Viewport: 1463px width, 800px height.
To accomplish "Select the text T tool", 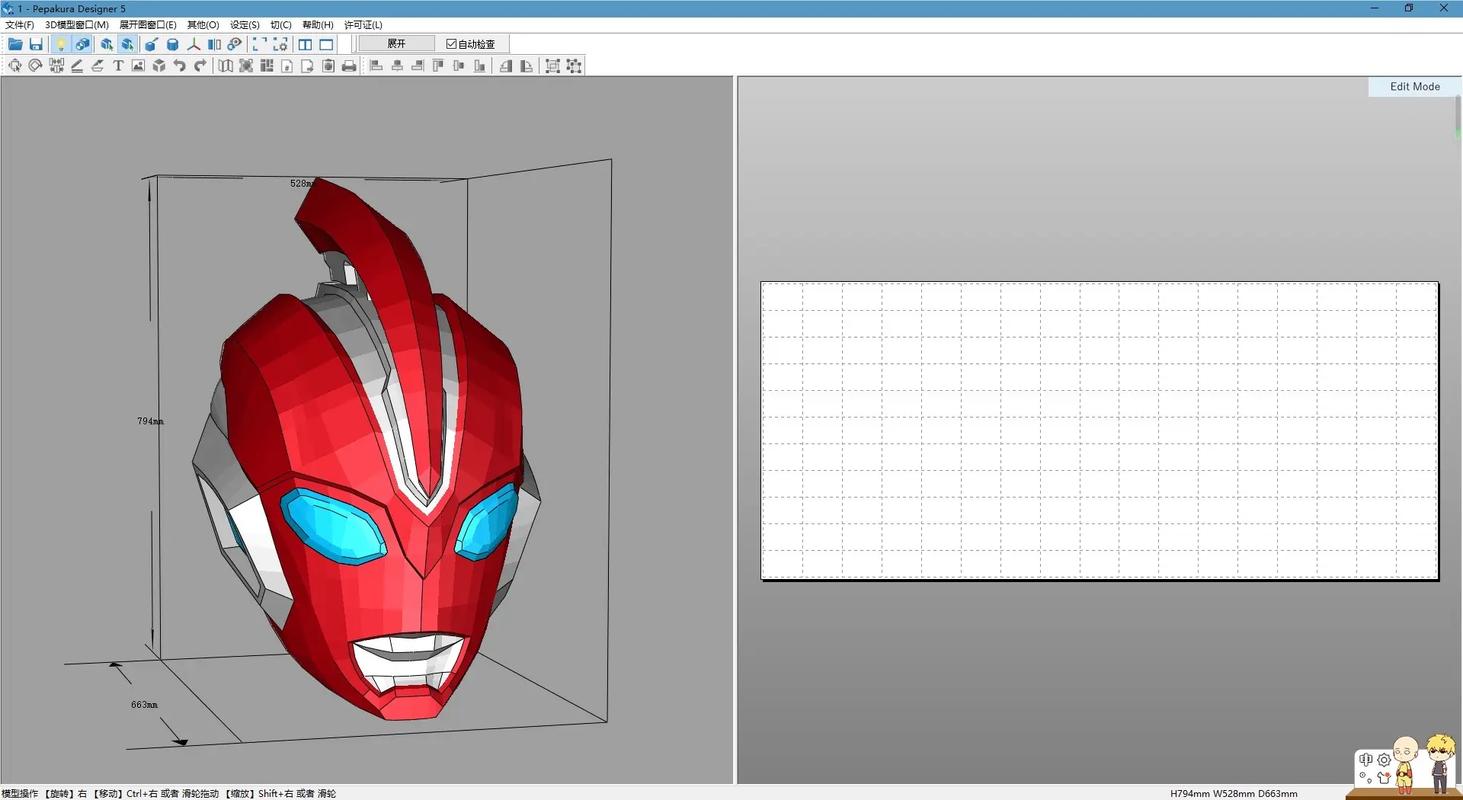I will pyautogui.click(x=118, y=66).
